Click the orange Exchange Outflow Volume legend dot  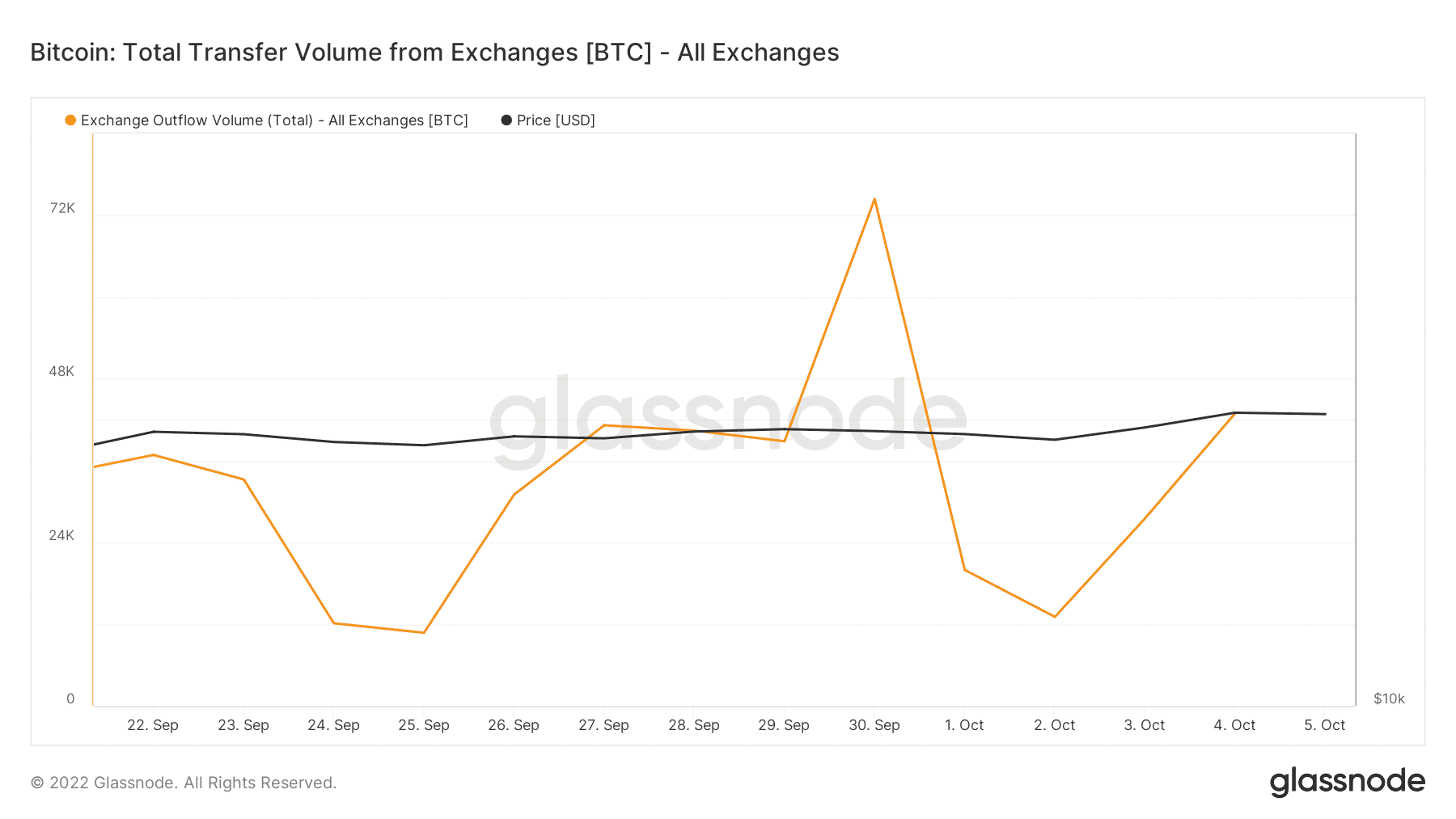tap(70, 120)
